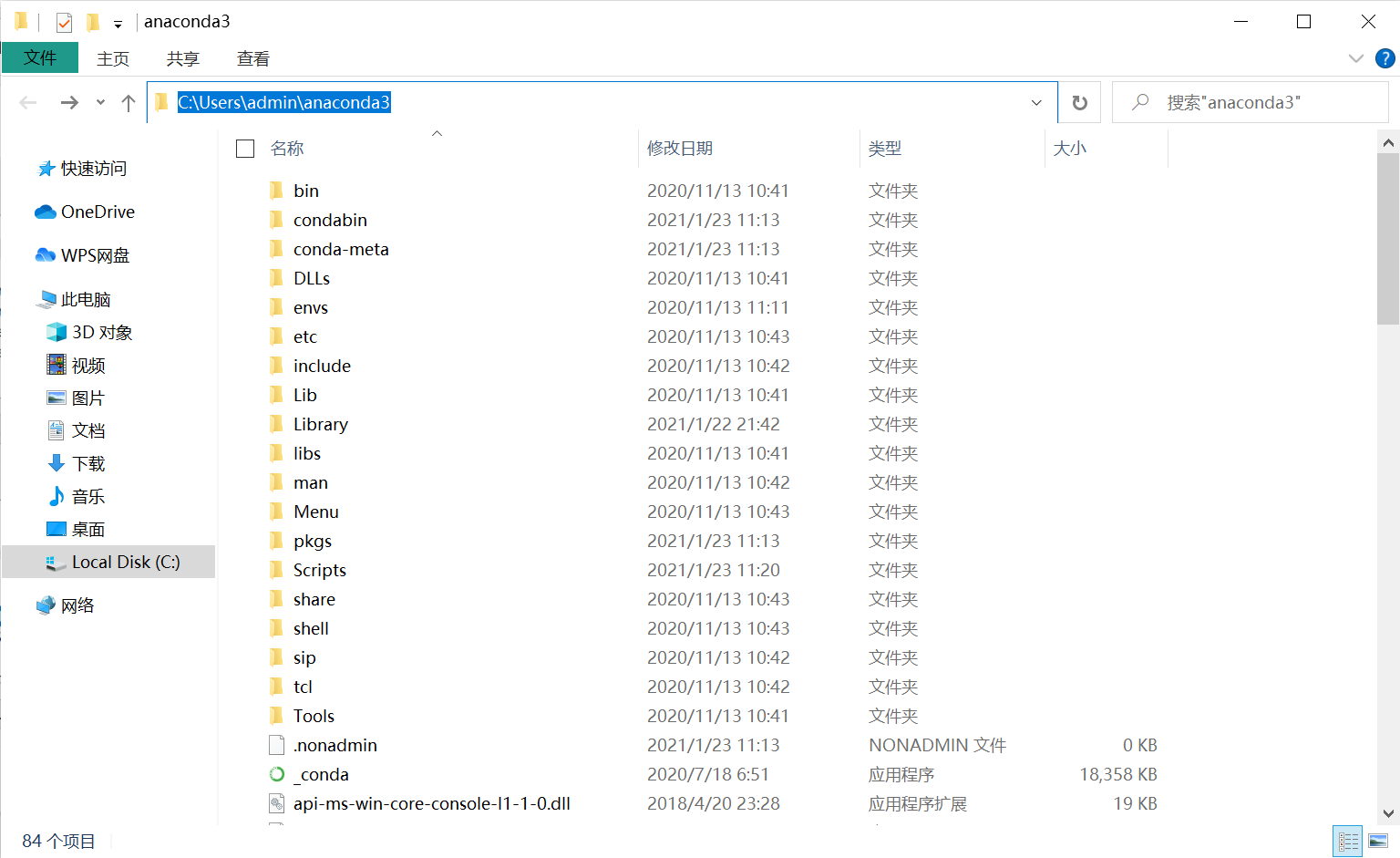Go up one folder level
Image resolution: width=1400 pixels, height=858 pixels.
(129, 102)
